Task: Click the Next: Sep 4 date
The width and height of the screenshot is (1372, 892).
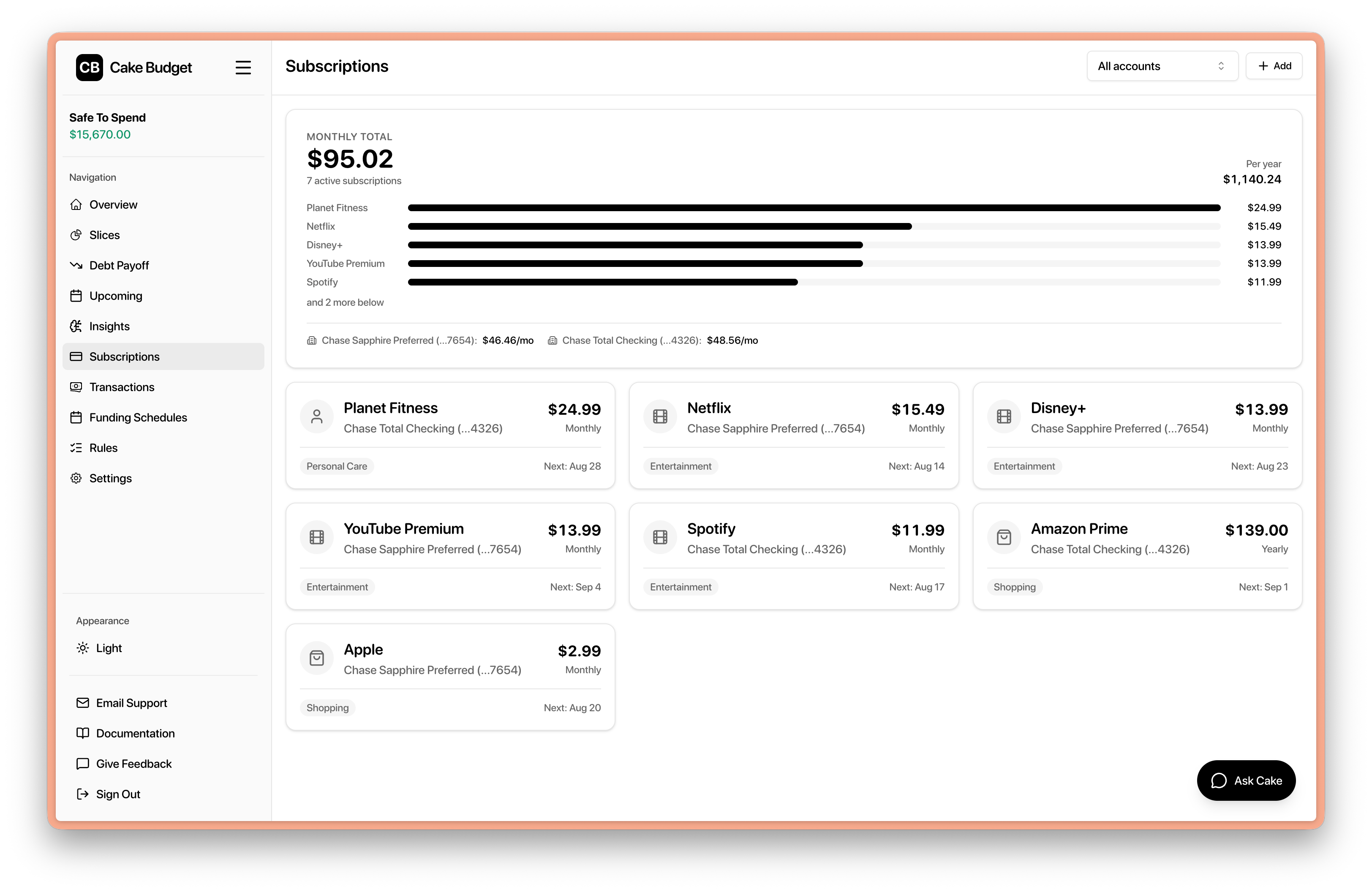Action: [x=575, y=587]
